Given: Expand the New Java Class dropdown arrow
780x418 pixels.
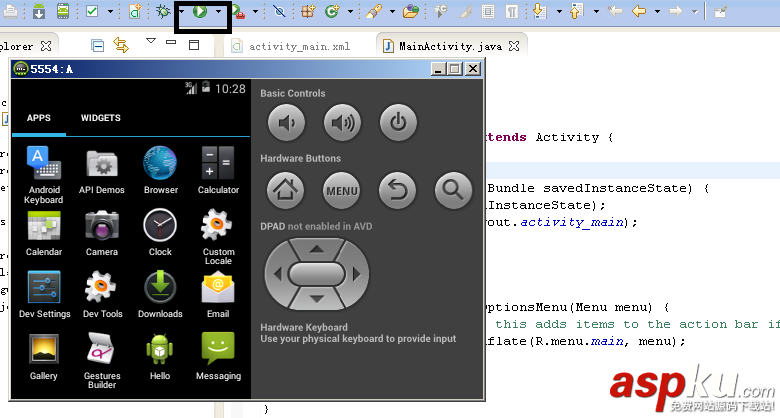Looking at the screenshot, I should tap(350, 11).
